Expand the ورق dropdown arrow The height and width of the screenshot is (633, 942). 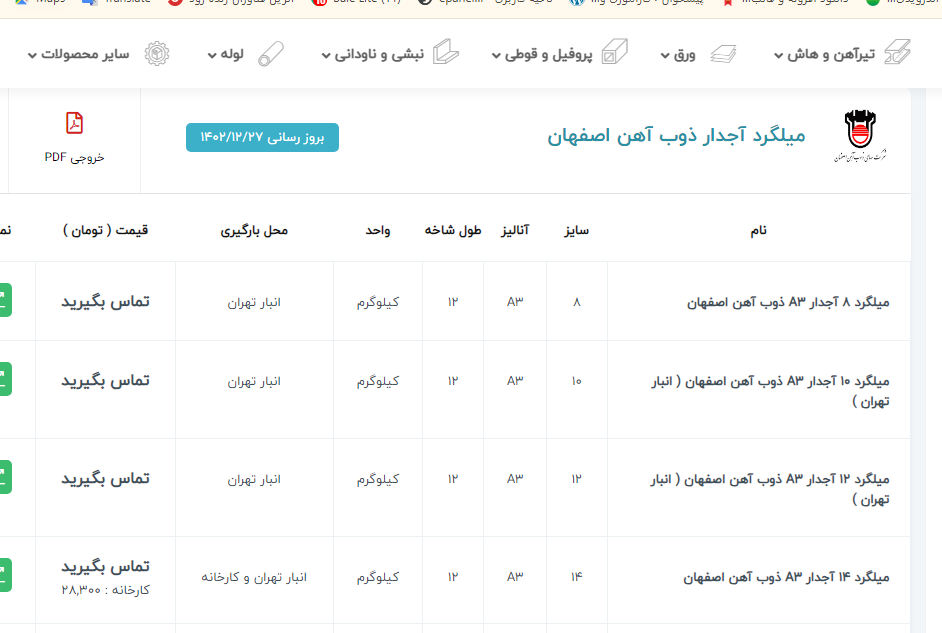click(x=665, y=56)
